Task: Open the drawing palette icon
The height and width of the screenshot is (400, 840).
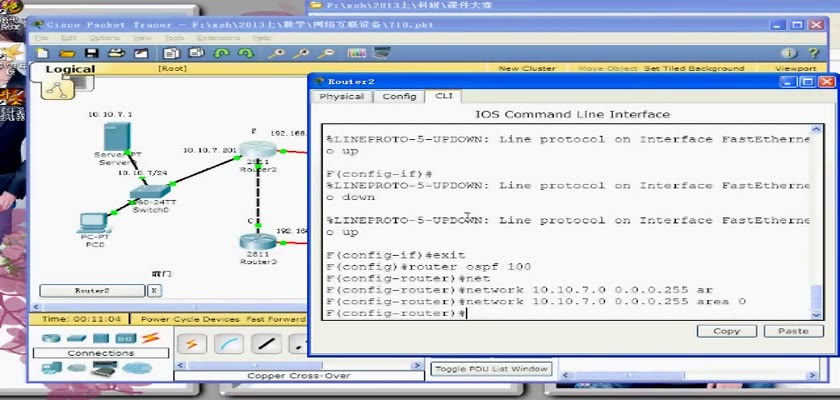Action: point(357,53)
